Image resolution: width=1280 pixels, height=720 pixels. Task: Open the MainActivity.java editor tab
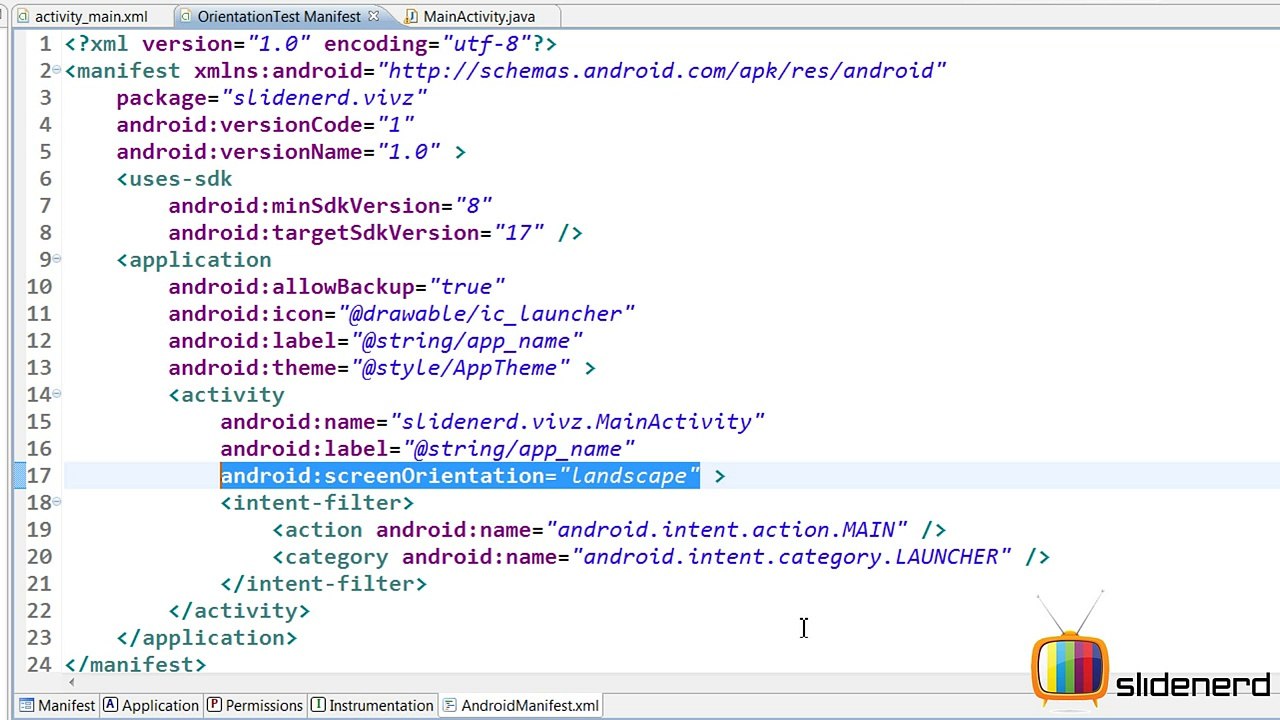click(479, 17)
